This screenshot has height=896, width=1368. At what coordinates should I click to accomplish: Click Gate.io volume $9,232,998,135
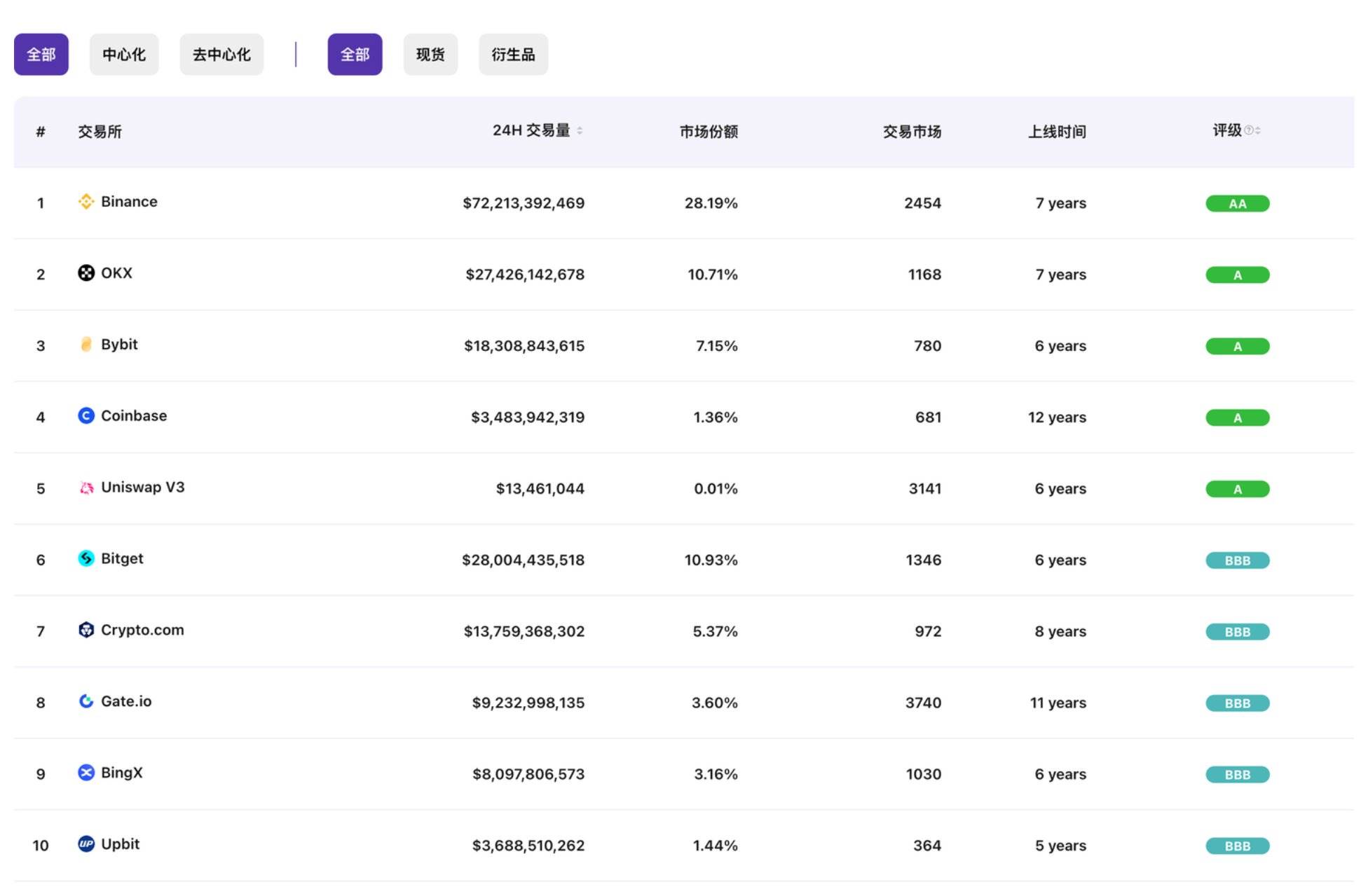528,703
